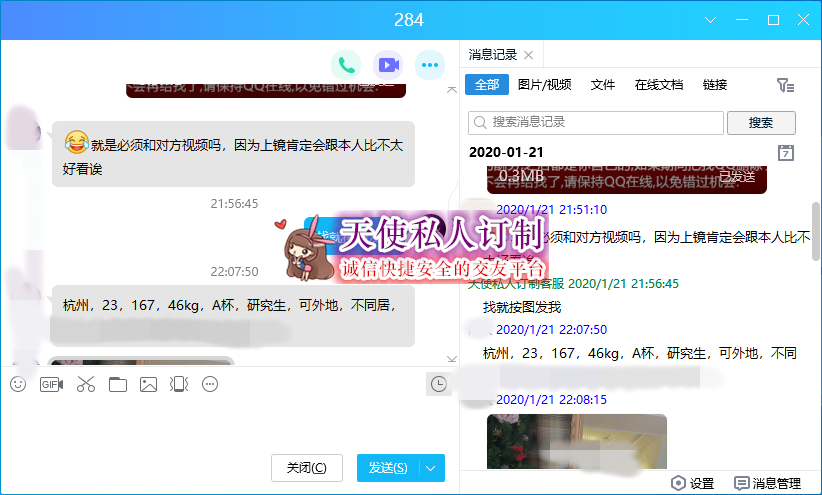822x495 pixels.
Task: Switch to the 在线文档 tab
Action: point(659,85)
